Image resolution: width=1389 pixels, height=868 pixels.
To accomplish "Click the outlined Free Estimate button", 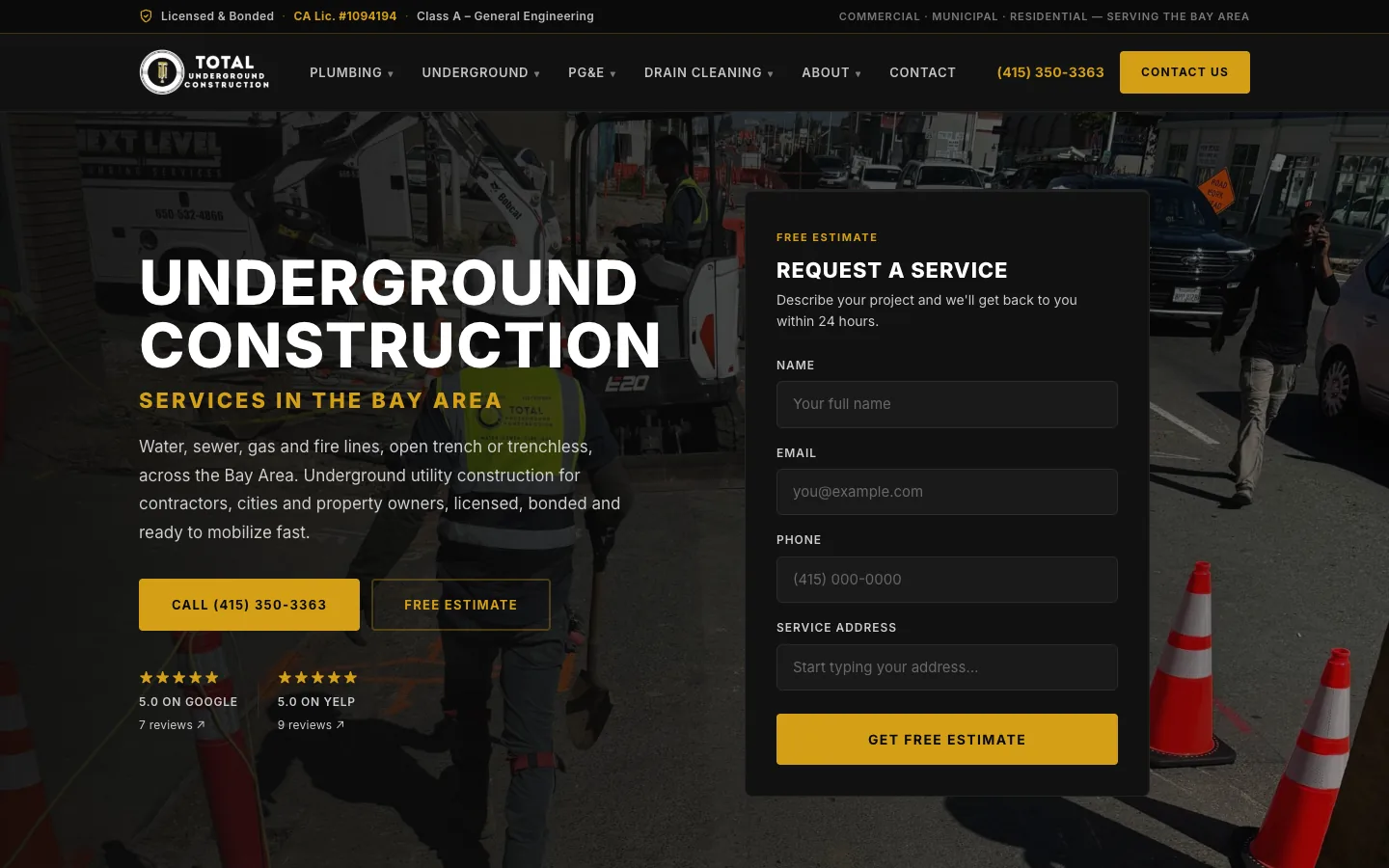I will pyautogui.click(x=461, y=605).
